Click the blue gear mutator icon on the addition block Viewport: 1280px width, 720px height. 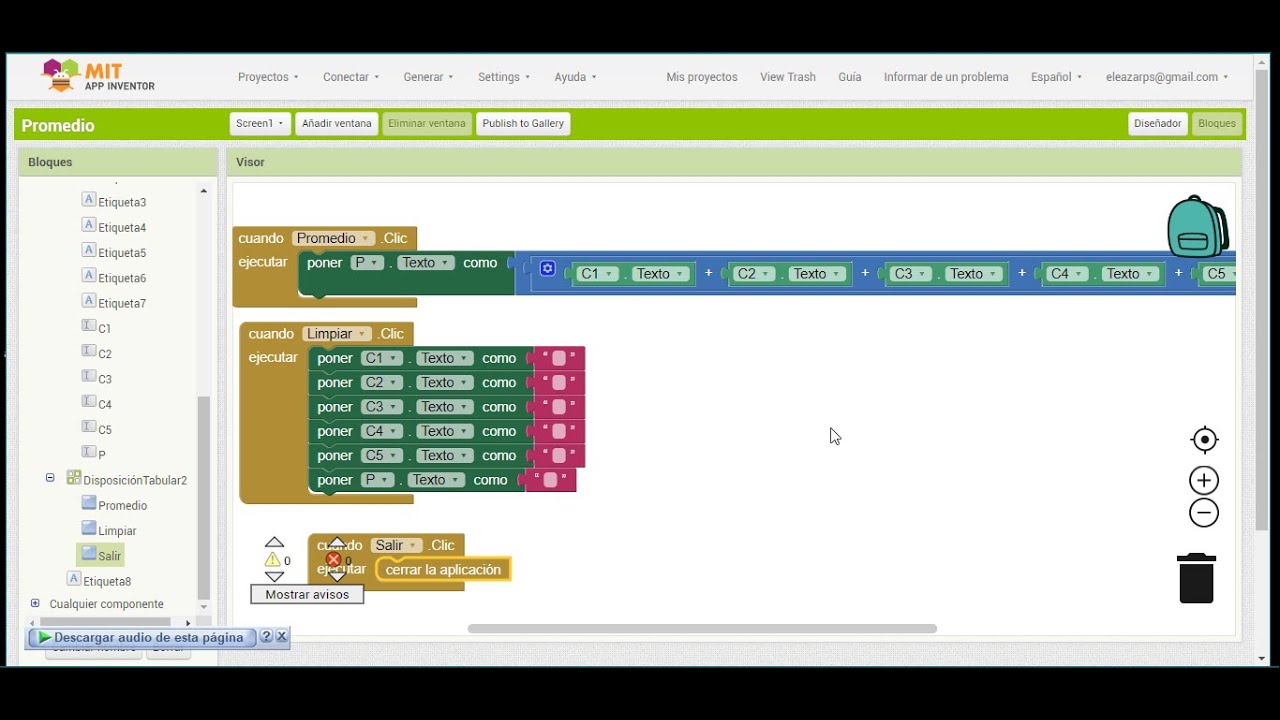(547, 268)
